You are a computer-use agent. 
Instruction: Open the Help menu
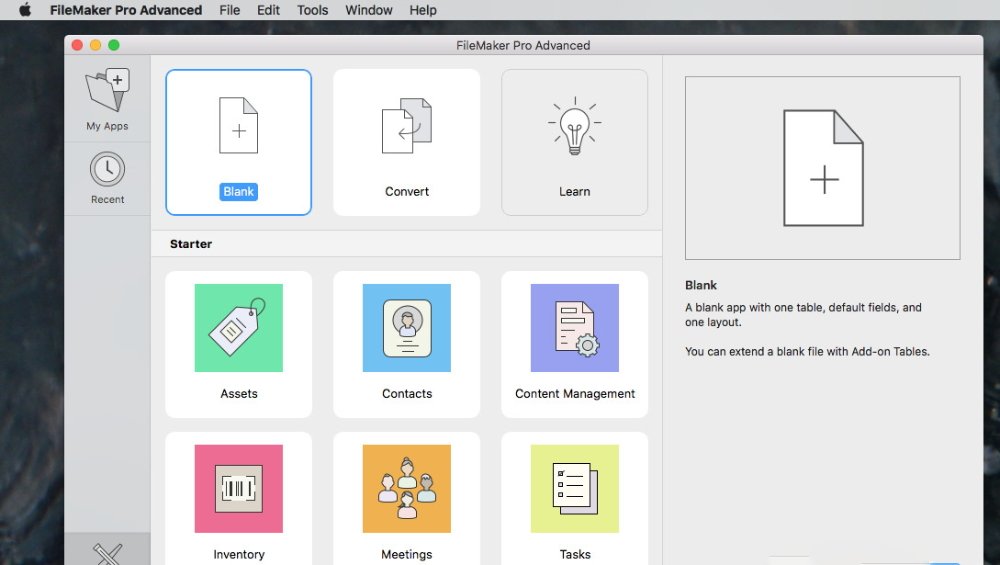423,10
